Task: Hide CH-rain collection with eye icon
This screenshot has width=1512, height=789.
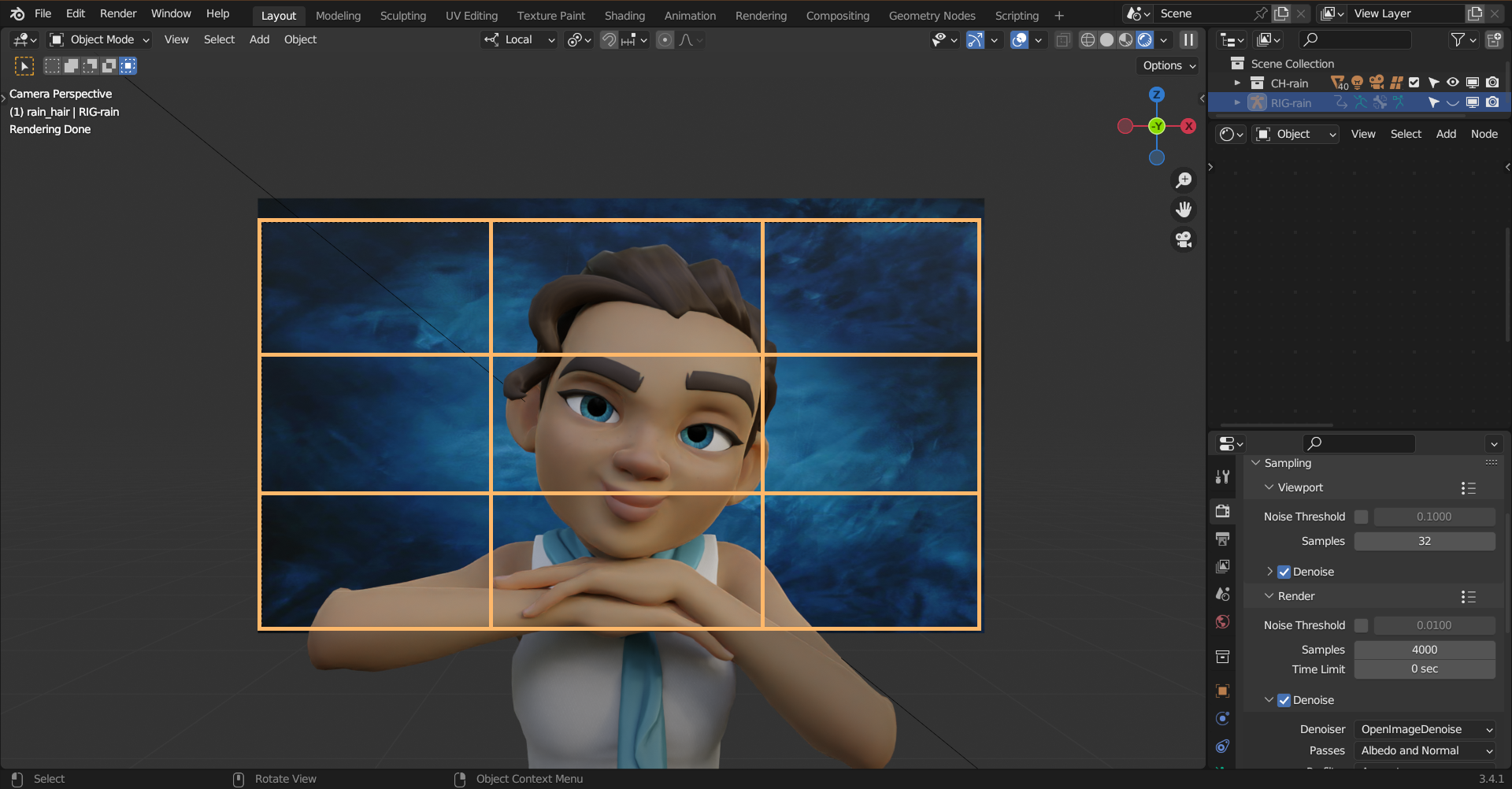Action: coord(1453,83)
